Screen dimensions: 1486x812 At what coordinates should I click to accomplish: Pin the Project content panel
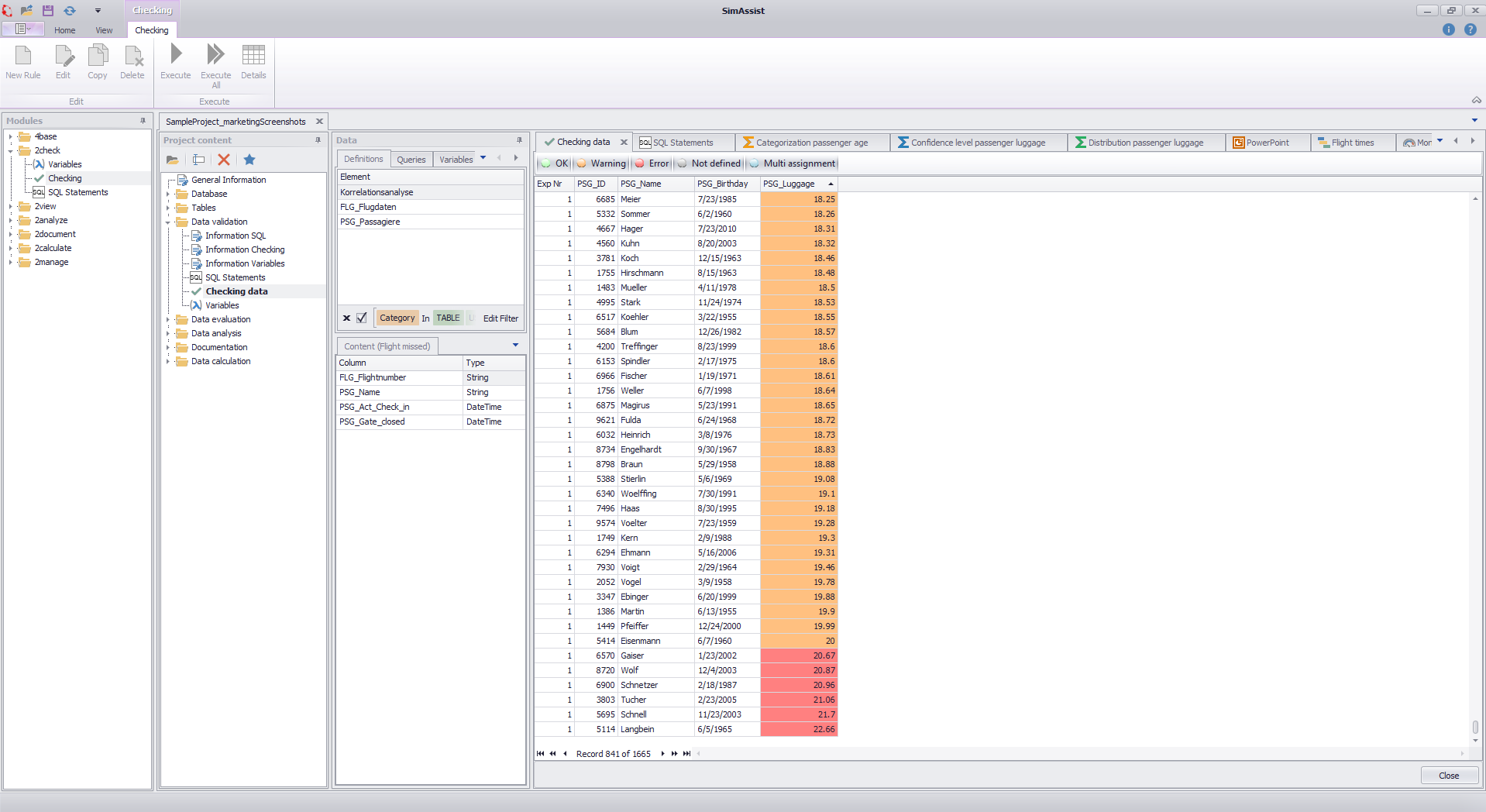(x=318, y=140)
